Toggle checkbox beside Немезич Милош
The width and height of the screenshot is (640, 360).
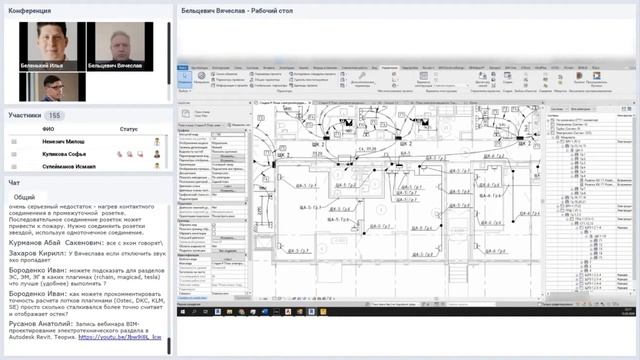click(14, 142)
